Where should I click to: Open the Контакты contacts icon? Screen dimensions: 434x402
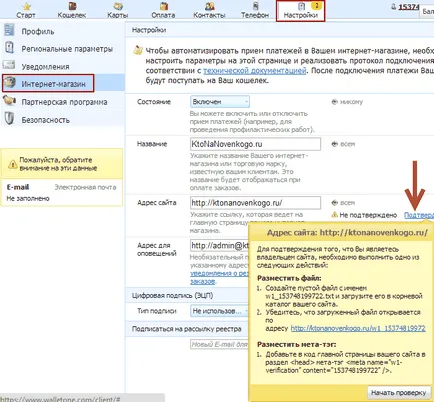coord(210,6)
